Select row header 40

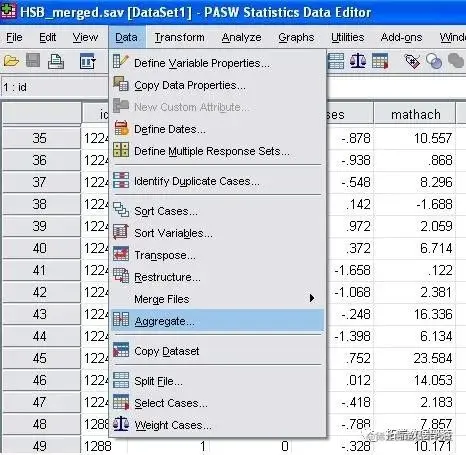[x=42, y=248]
